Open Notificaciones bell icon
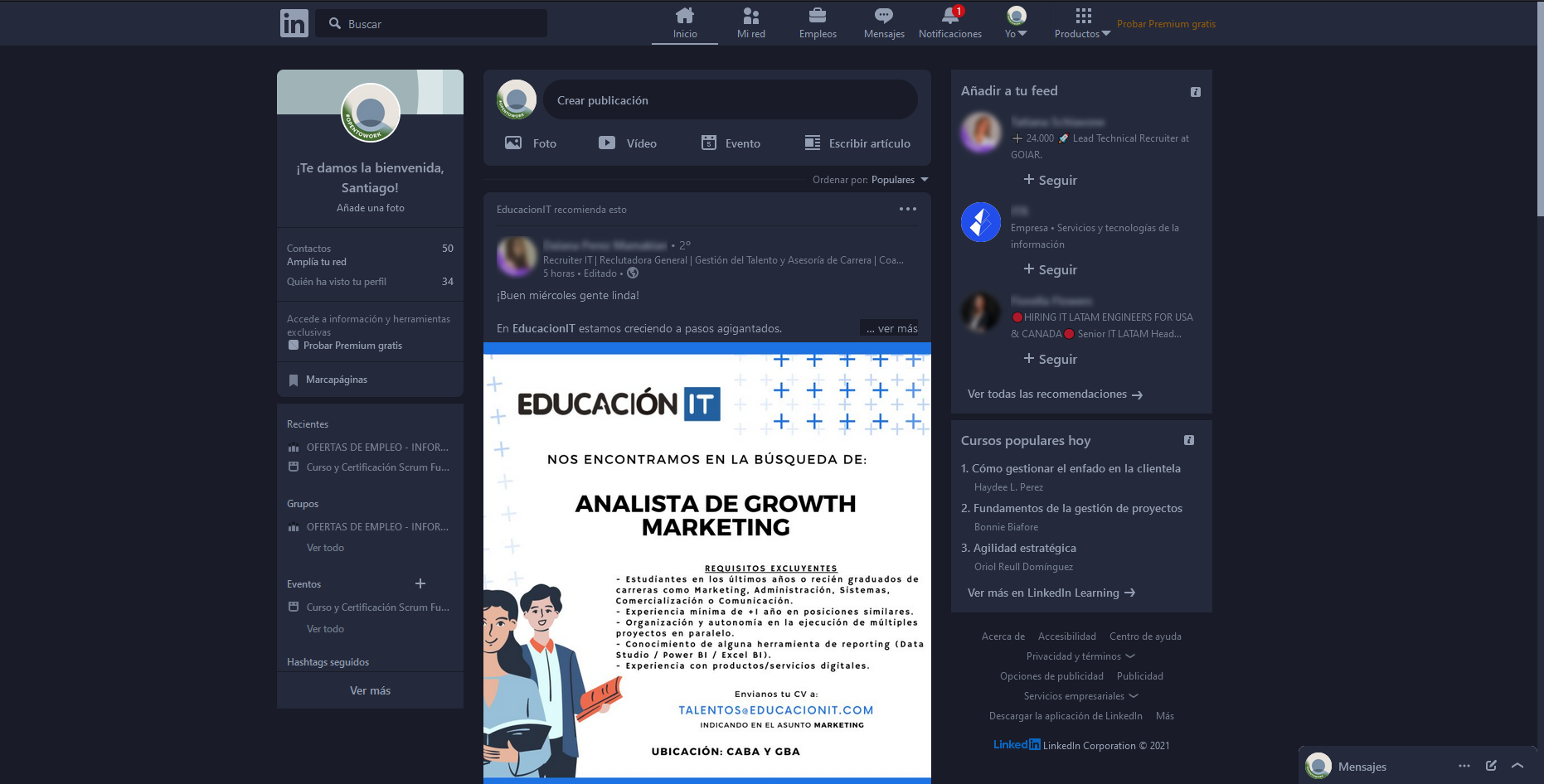The height and width of the screenshot is (784, 1544). pos(950,23)
